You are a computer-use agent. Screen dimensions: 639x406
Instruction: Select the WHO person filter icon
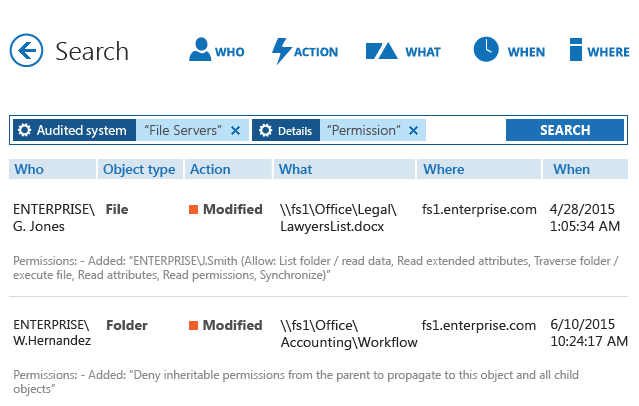200,50
